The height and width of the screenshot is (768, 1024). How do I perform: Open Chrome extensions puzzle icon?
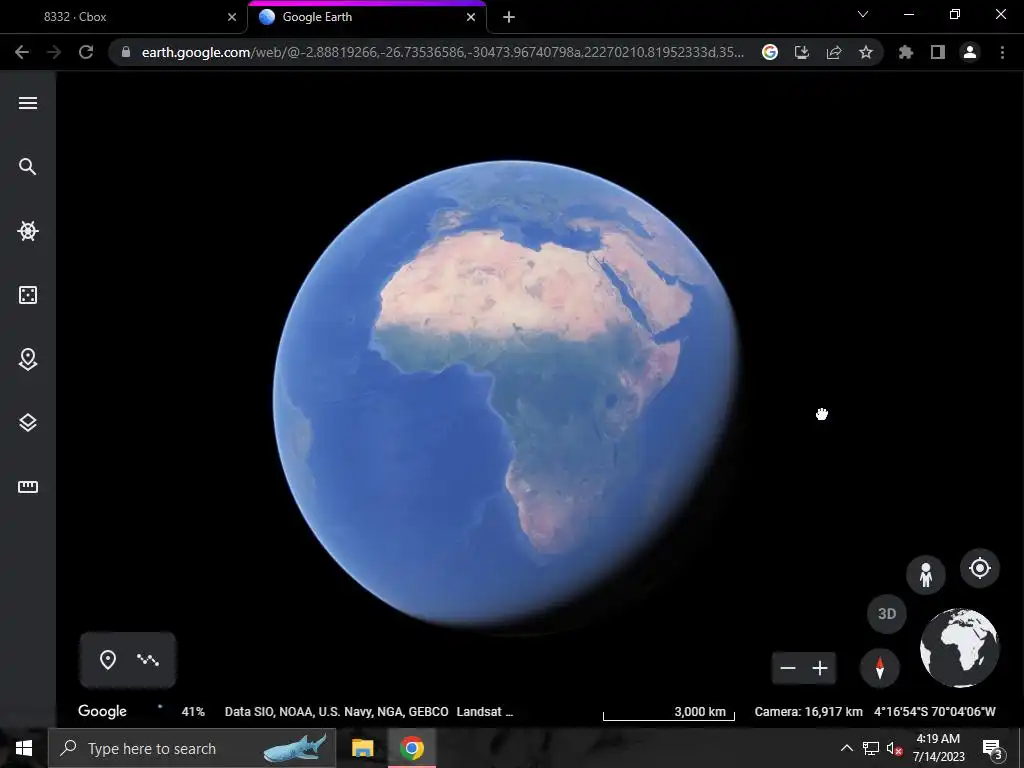[906, 52]
